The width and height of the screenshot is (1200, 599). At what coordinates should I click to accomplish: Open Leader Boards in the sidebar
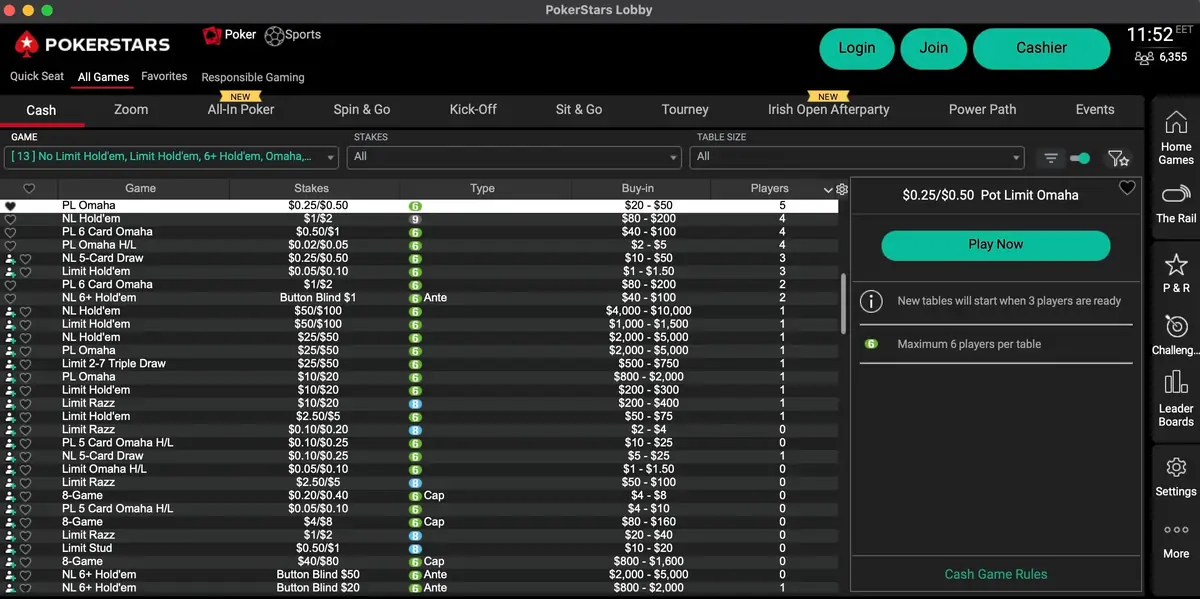click(x=1175, y=398)
